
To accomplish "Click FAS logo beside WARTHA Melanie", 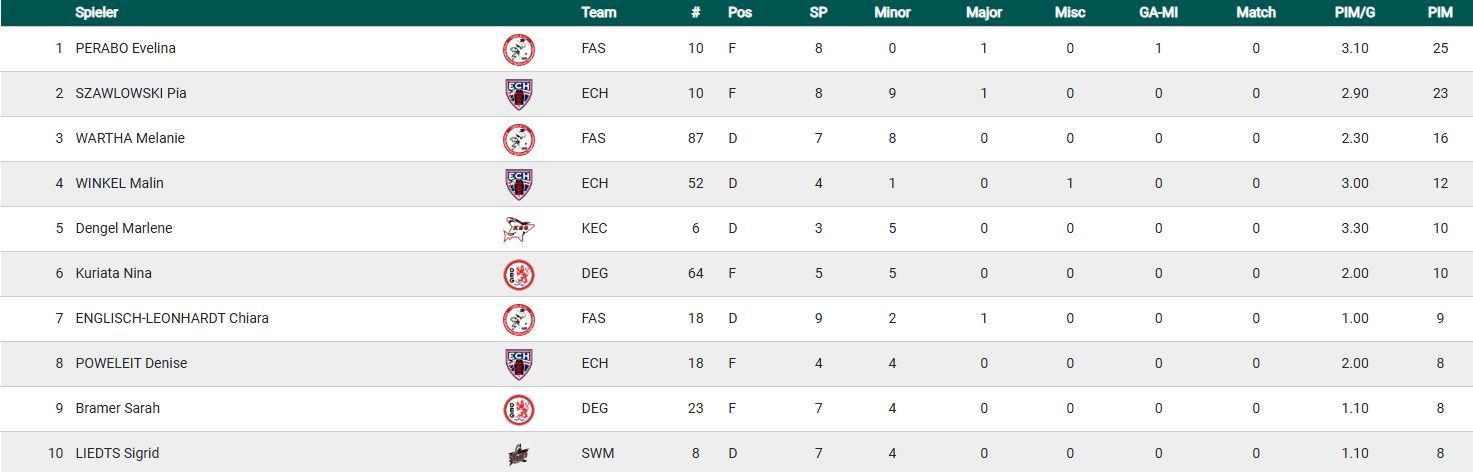I will pyautogui.click(x=518, y=139).
